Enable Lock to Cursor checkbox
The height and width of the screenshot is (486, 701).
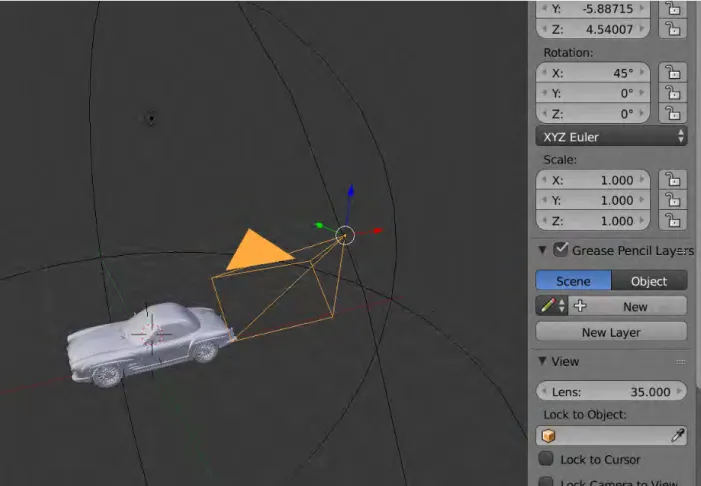coord(546,459)
